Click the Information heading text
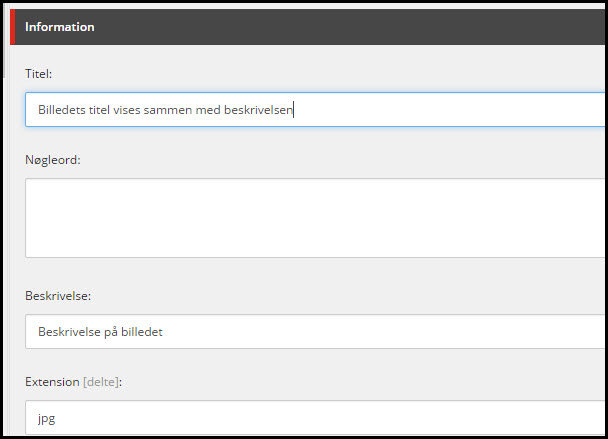608x439 pixels. 60,27
